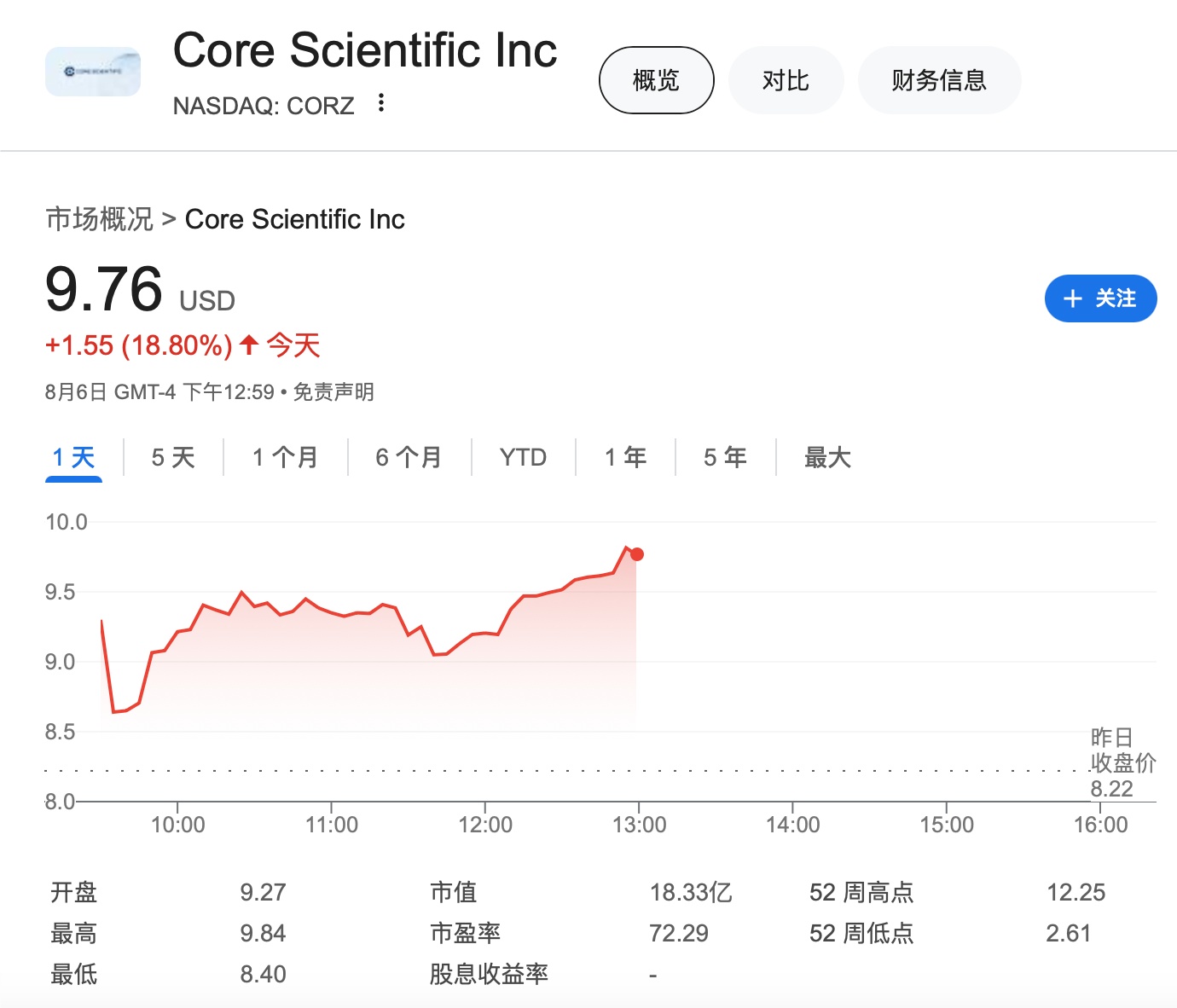Image resolution: width=1177 pixels, height=1008 pixels.
Task: Select the 概览 overview tab
Action: point(656,80)
